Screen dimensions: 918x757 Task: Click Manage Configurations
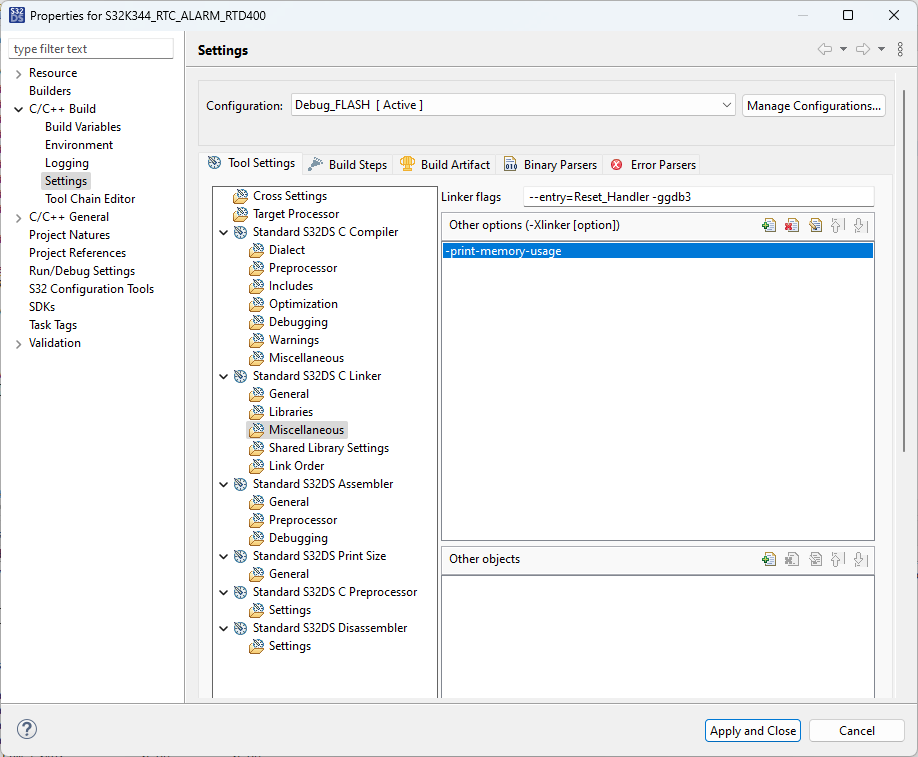pos(811,105)
